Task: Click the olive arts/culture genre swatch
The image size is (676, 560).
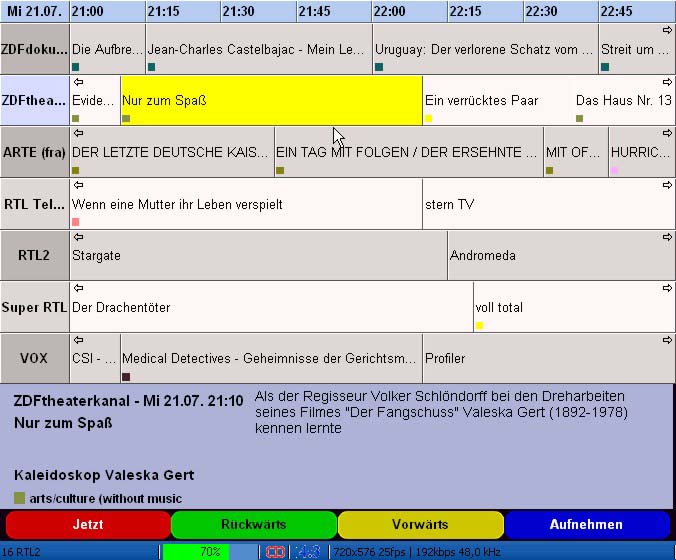Action: (19, 498)
